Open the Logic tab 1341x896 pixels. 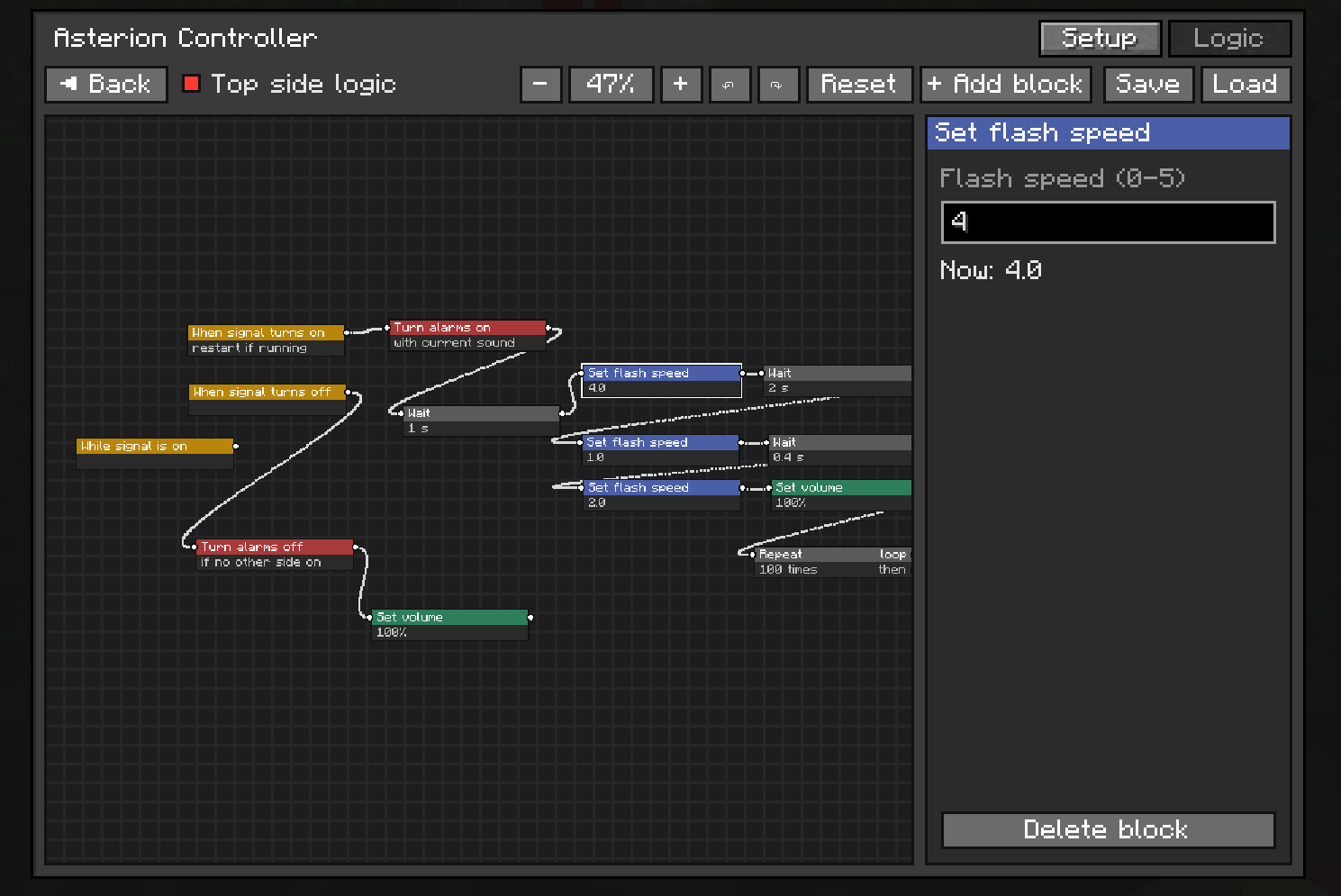[x=1229, y=39]
